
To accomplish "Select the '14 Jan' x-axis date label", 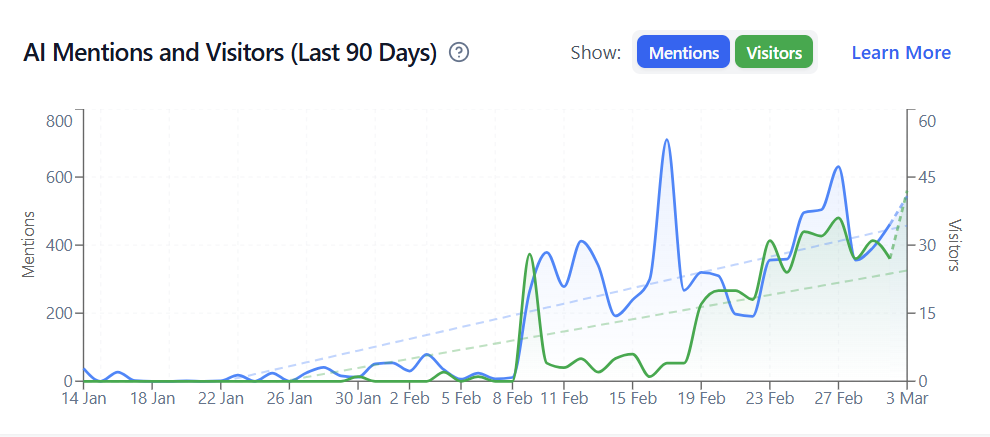I will pyautogui.click(x=84, y=398).
